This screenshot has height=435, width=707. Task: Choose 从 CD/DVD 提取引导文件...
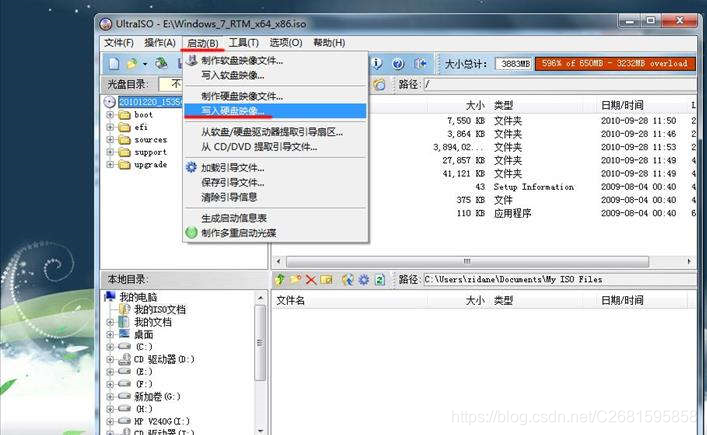tap(275, 147)
